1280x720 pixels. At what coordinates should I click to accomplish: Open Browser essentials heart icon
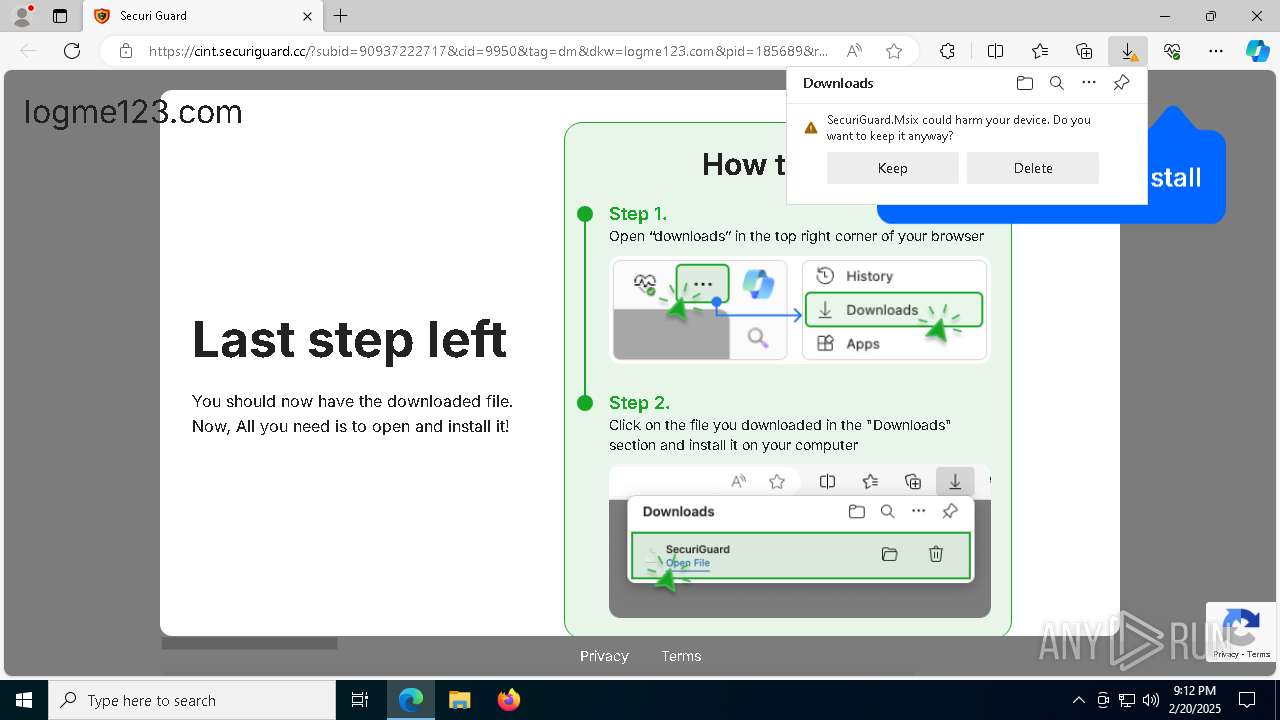click(x=1172, y=51)
